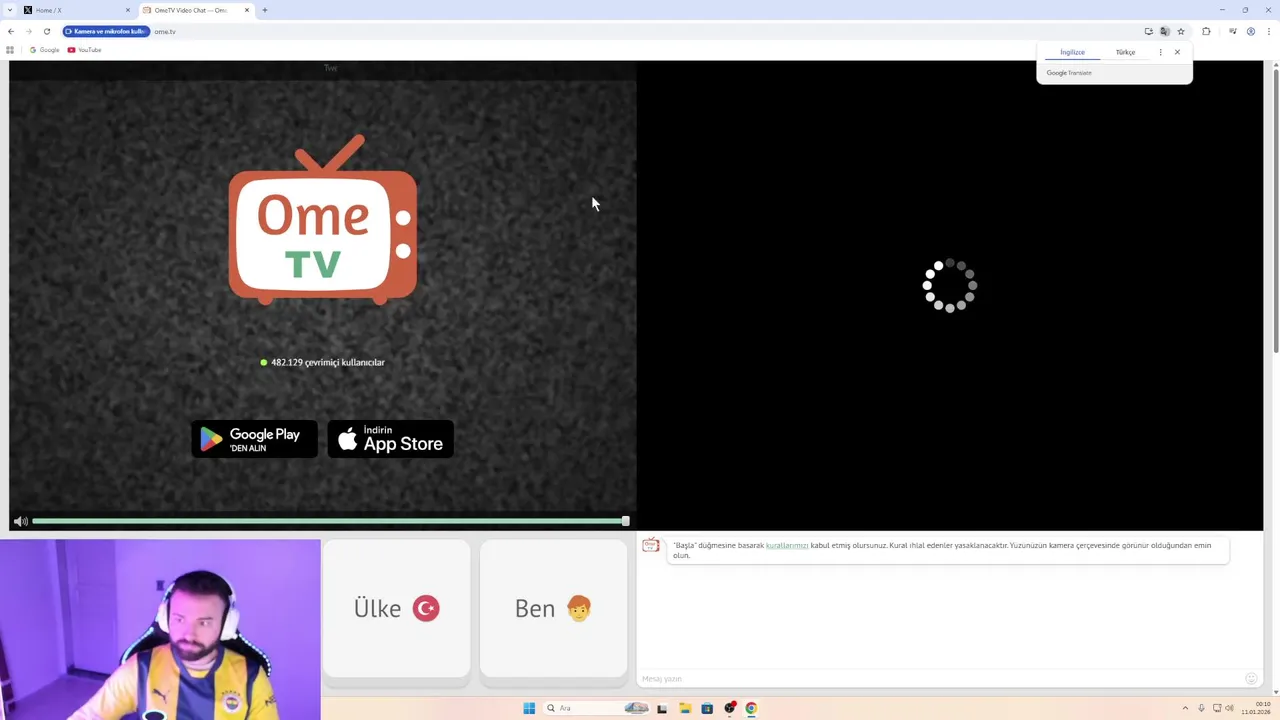Open the media controls icon in the toolbar
This screenshot has height=720, width=1280.
[x=1233, y=31]
